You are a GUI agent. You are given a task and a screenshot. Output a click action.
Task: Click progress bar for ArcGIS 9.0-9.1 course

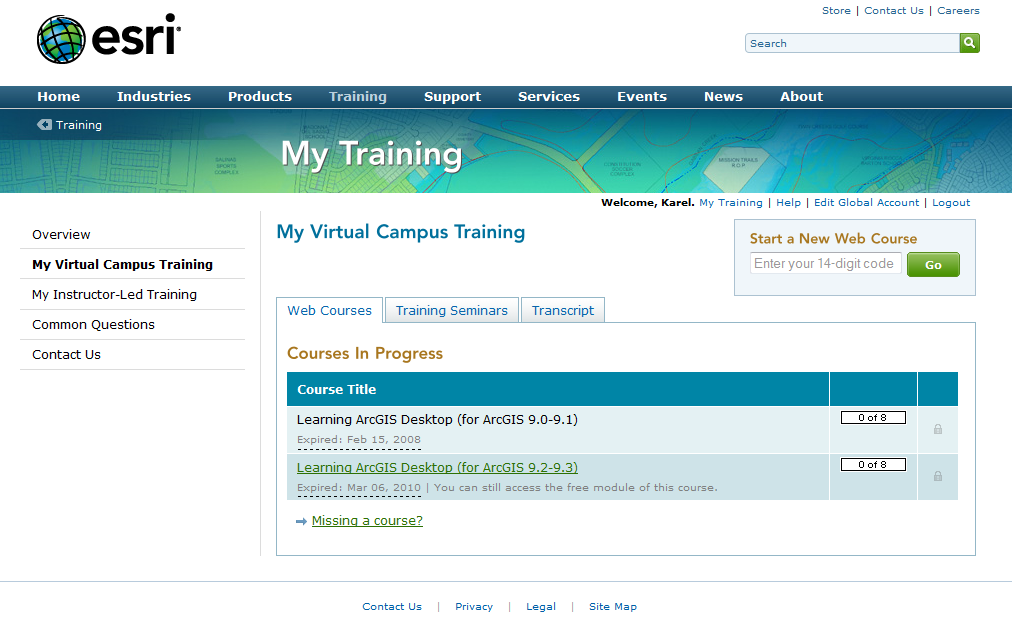pos(873,418)
